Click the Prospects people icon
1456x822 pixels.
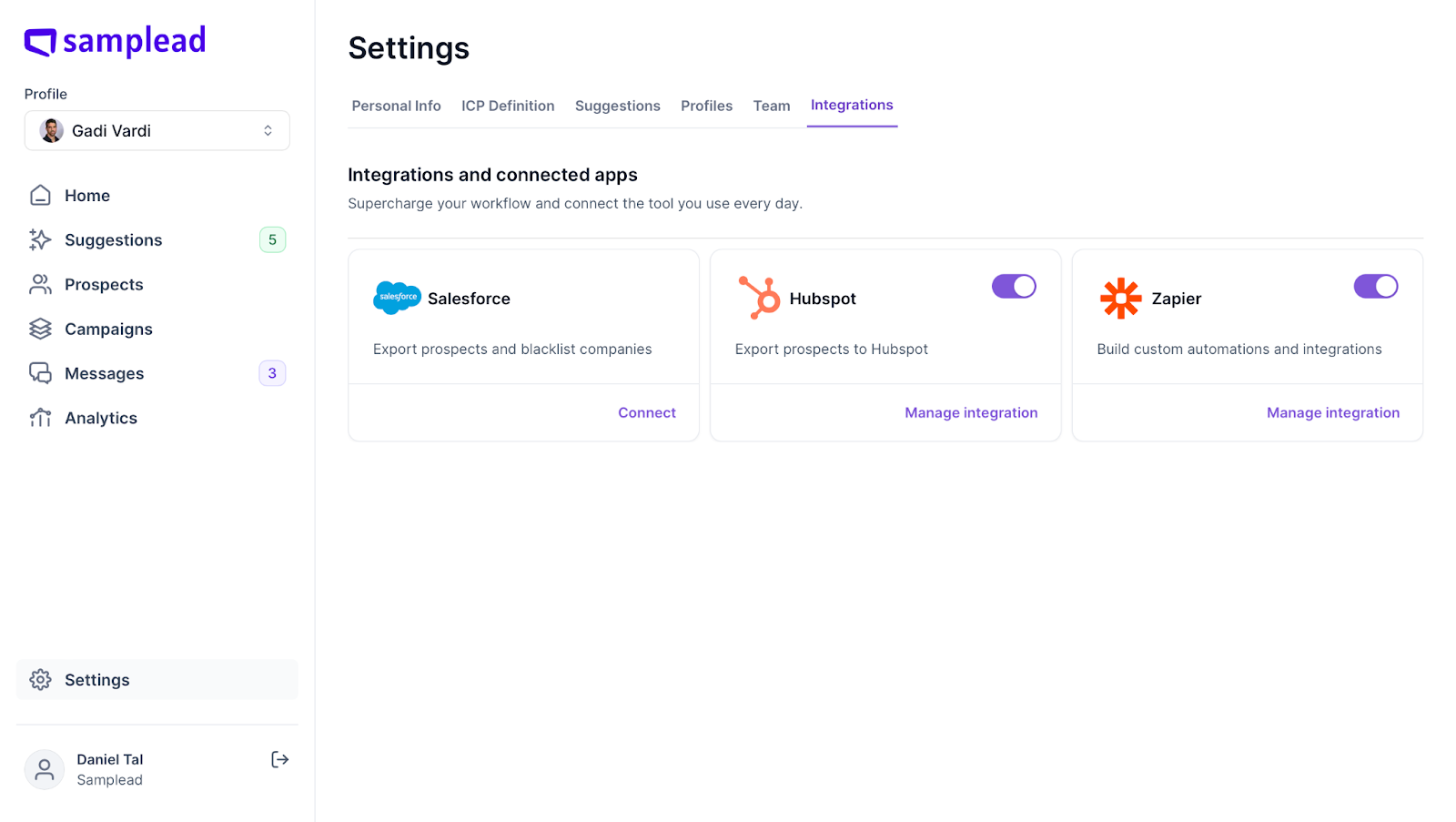40,284
